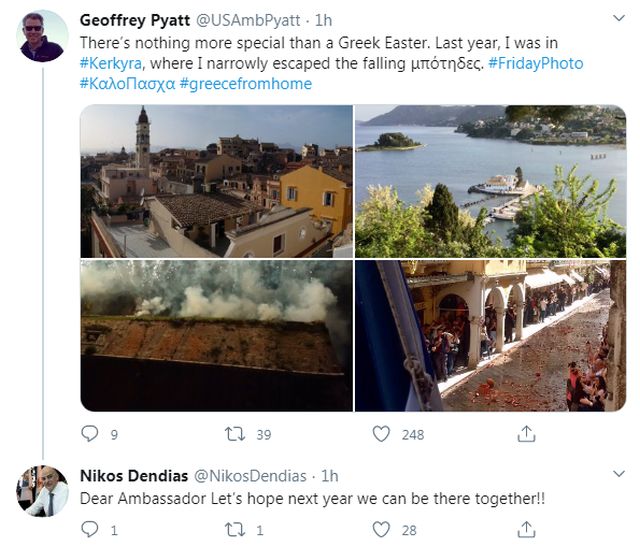Share Geoffrey Pyatt's tweet
The image size is (640, 547).
[526, 434]
